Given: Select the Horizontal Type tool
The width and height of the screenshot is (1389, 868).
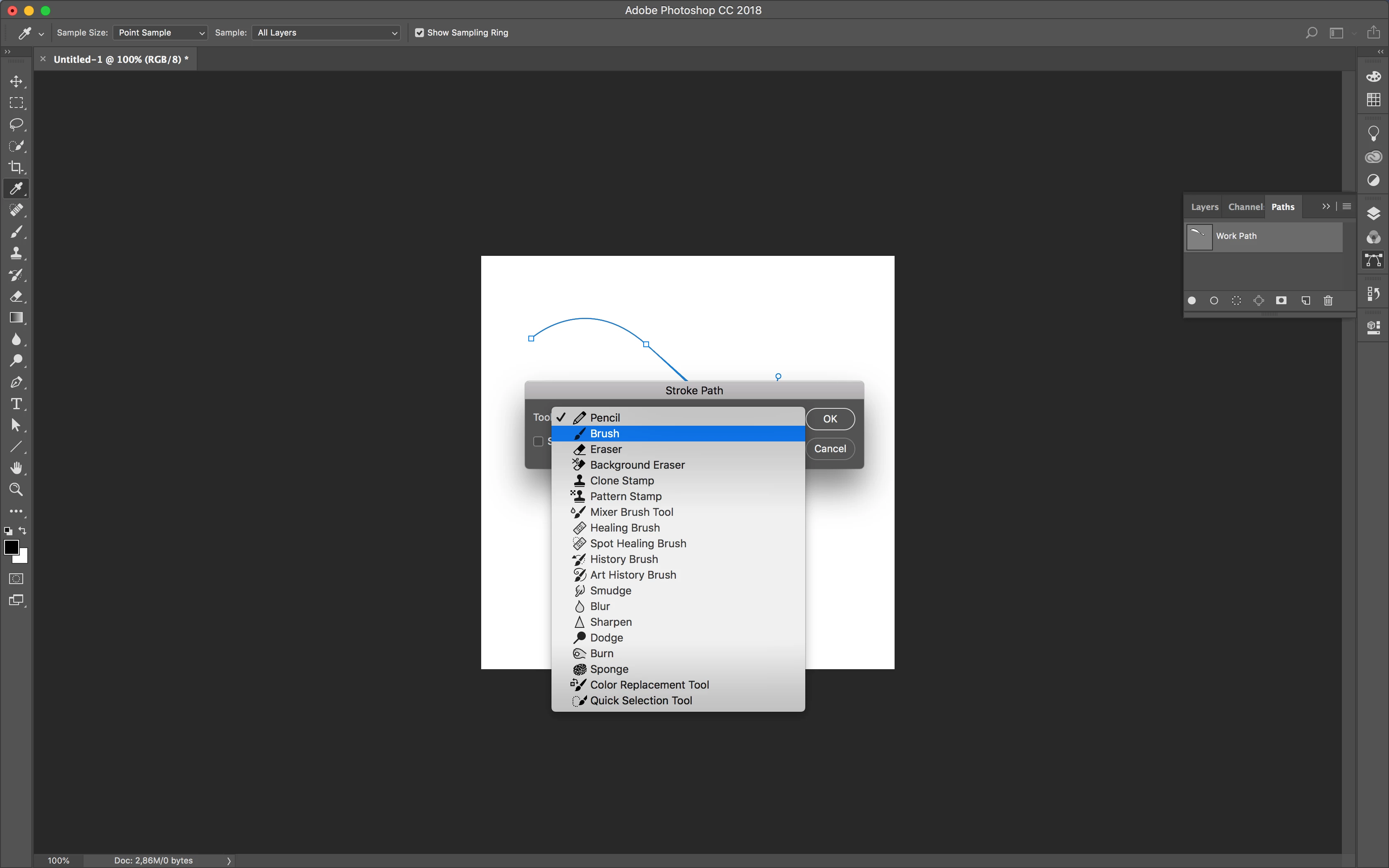Looking at the screenshot, I should [x=16, y=404].
